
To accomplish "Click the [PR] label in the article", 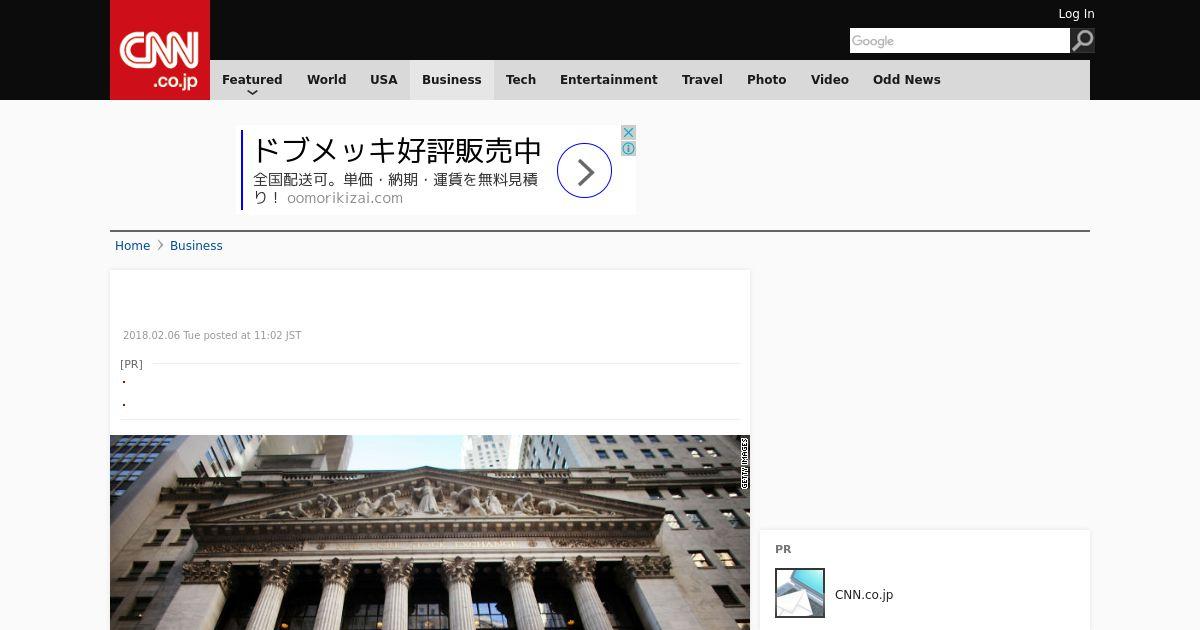I will (x=131, y=364).
